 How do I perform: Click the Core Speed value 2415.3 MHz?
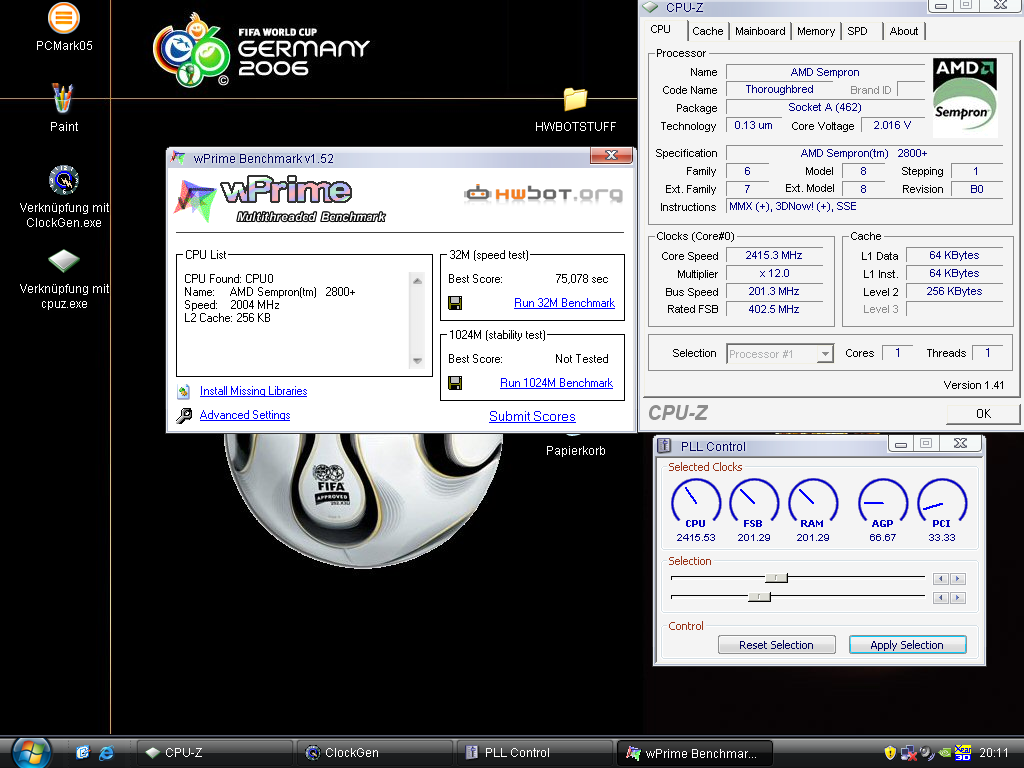click(774, 255)
